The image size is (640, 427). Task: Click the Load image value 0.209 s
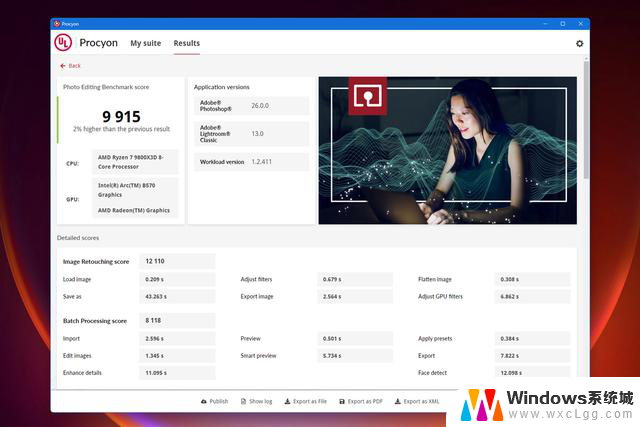177,280
